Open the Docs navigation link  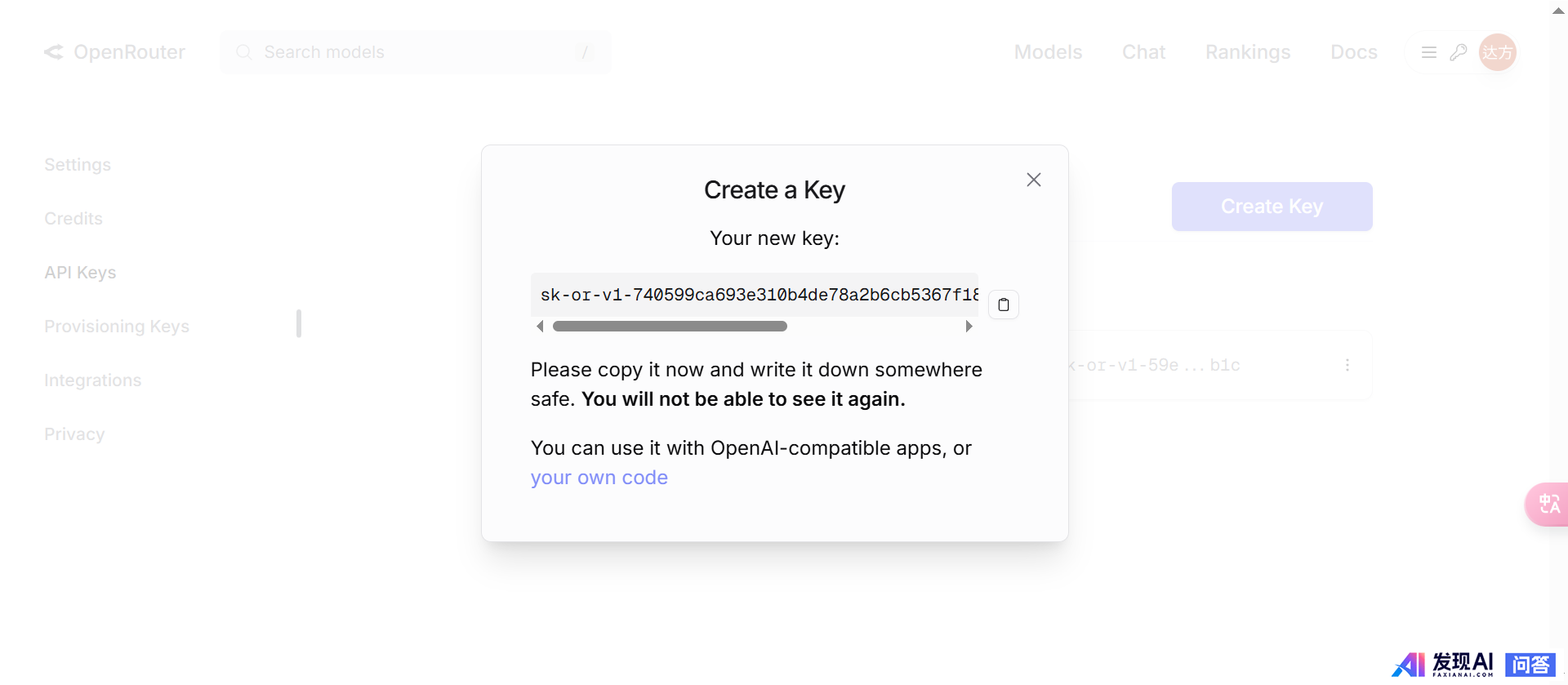coord(1354,52)
